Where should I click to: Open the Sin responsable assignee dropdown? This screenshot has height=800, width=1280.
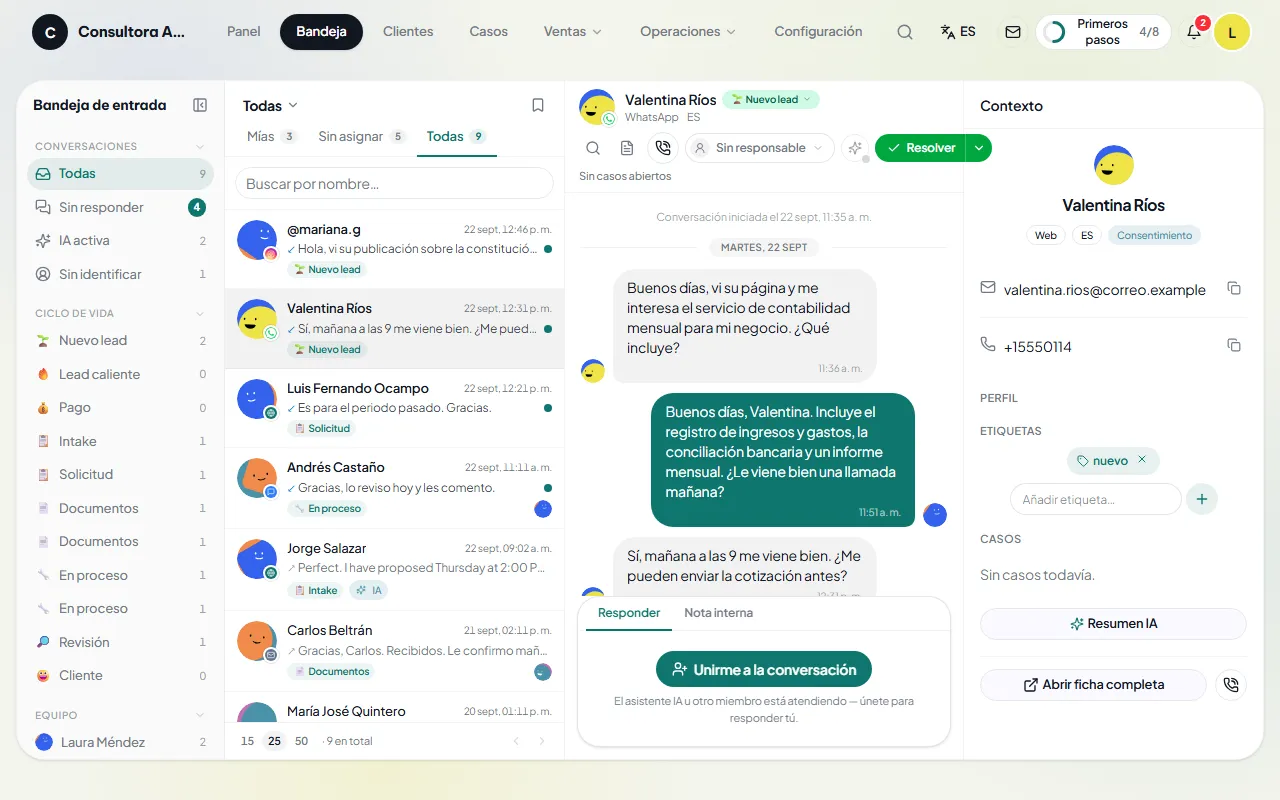pyautogui.click(x=760, y=148)
